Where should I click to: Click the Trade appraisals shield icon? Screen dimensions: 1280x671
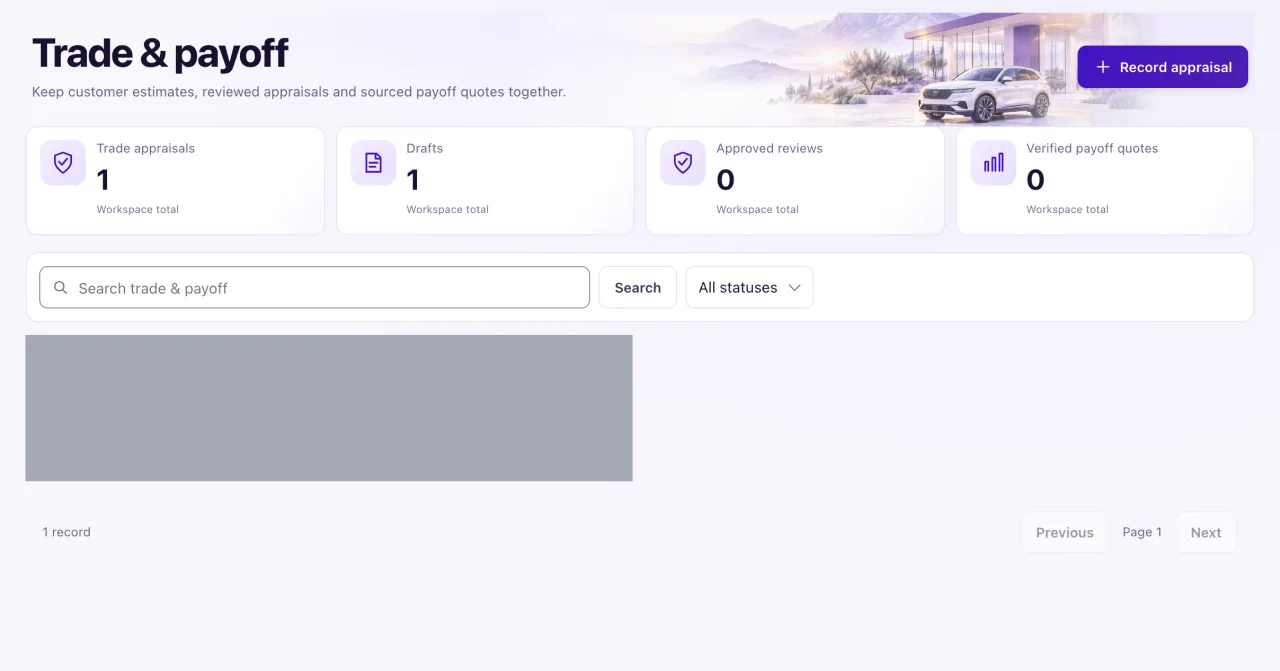pos(63,163)
